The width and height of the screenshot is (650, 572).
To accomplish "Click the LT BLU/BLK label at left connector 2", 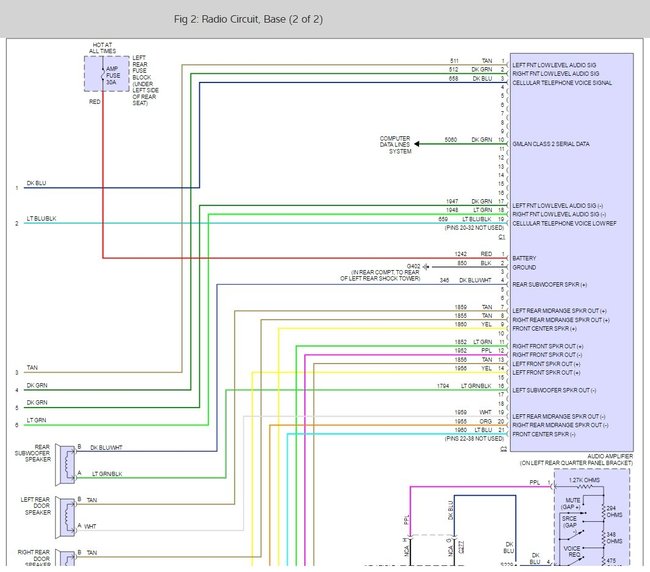I will [x=41, y=218].
